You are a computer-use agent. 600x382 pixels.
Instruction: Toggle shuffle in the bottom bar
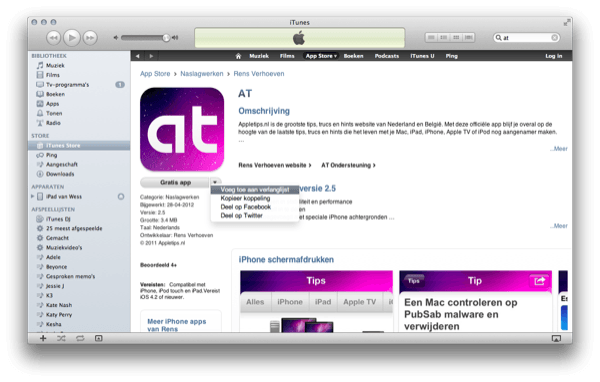click(61, 338)
